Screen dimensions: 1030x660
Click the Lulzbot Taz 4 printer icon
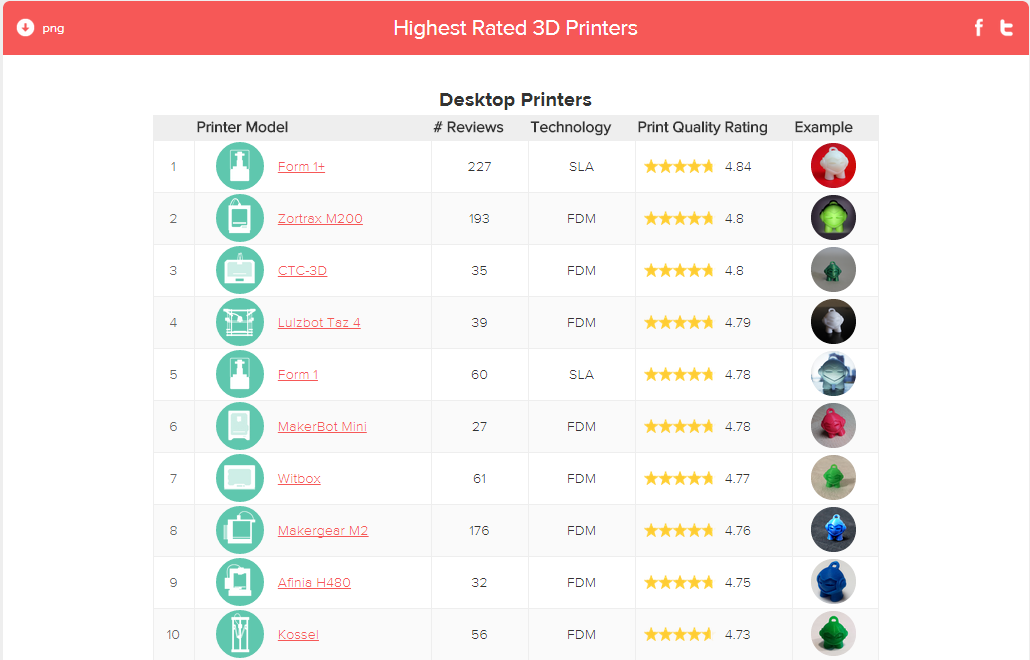click(x=240, y=322)
